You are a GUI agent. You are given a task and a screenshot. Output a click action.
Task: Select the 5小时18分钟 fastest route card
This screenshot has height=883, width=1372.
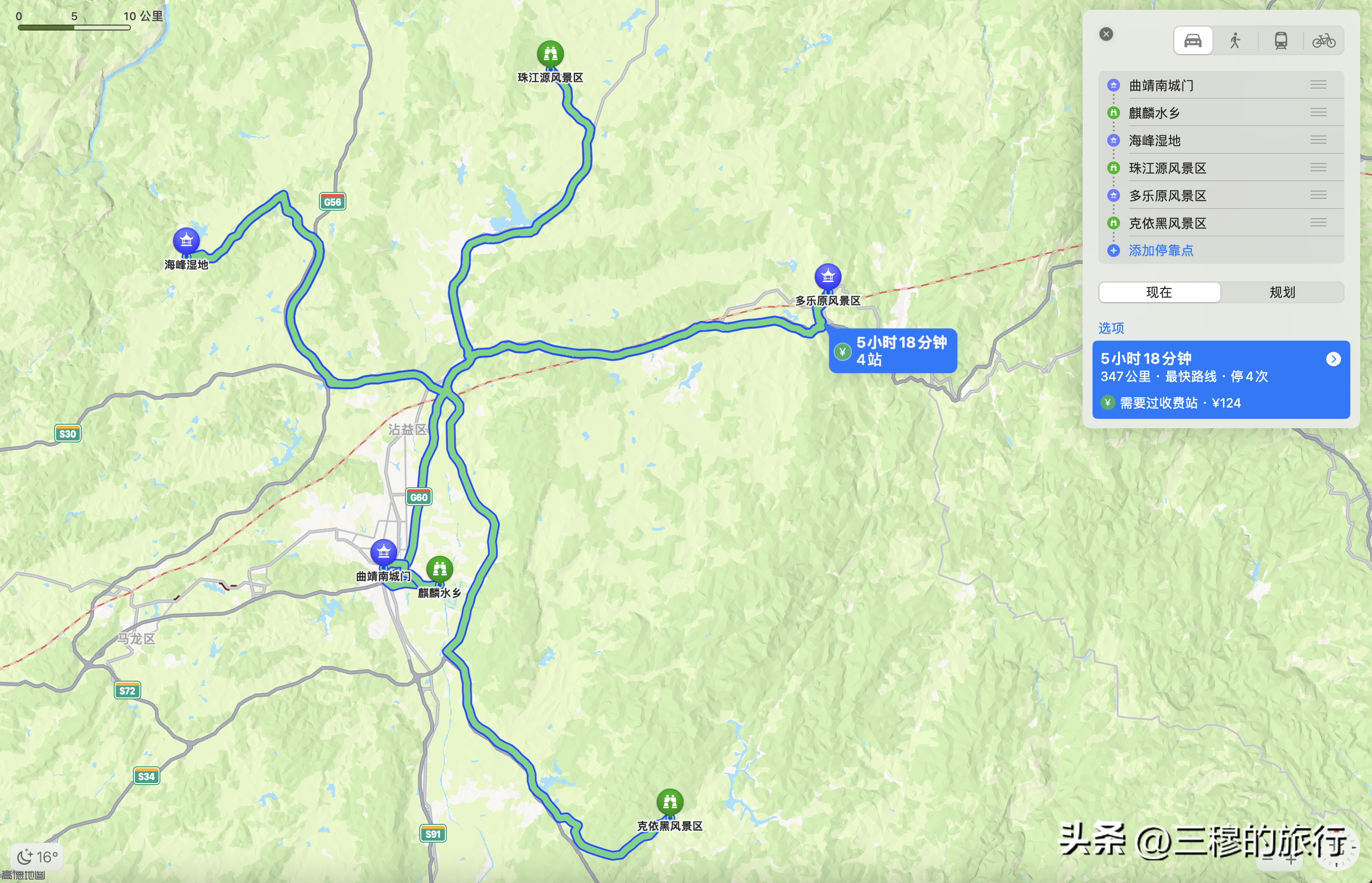click(x=1221, y=379)
